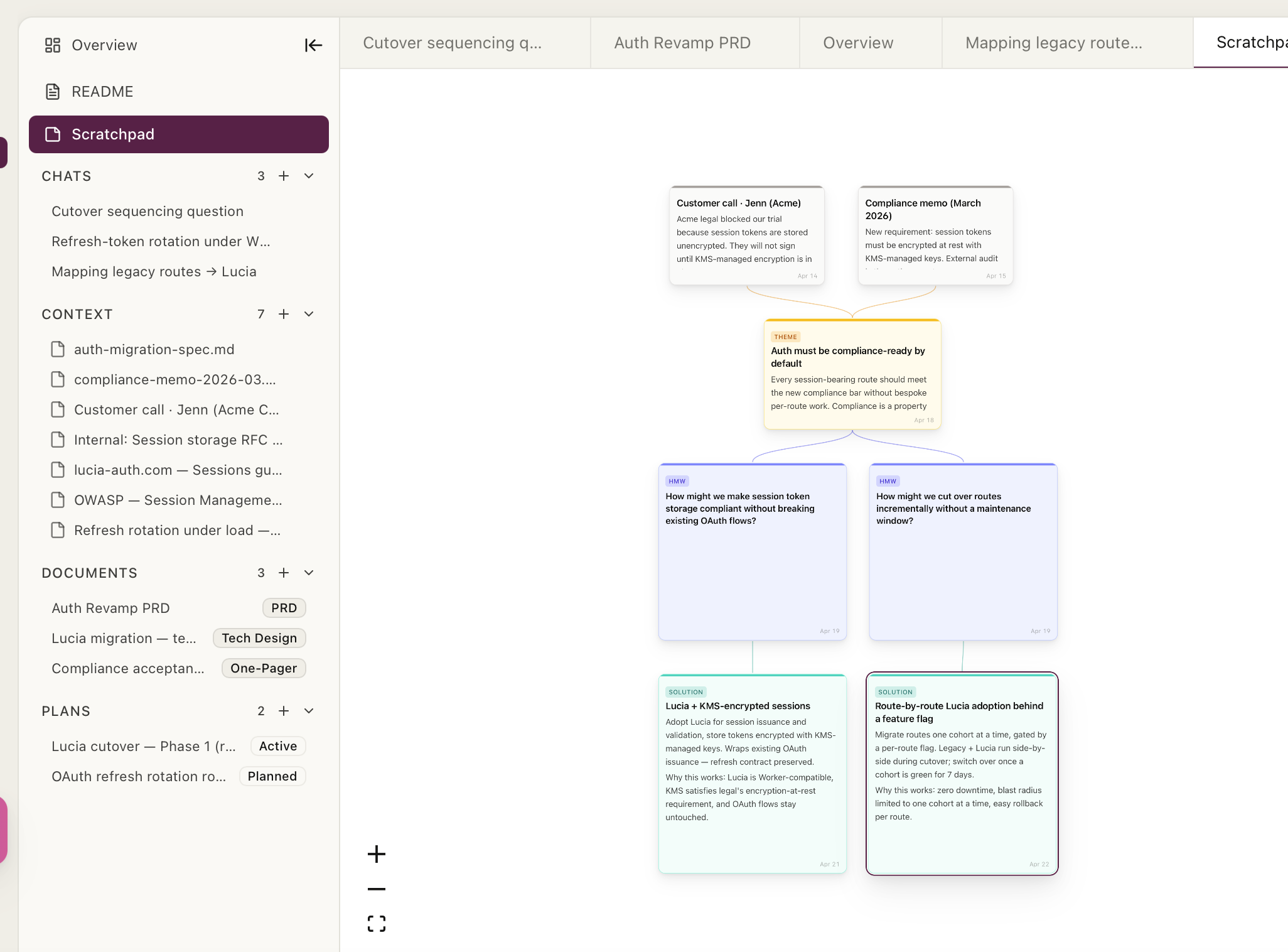Click the file icon beside auth-migration-spec.md

click(x=58, y=349)
